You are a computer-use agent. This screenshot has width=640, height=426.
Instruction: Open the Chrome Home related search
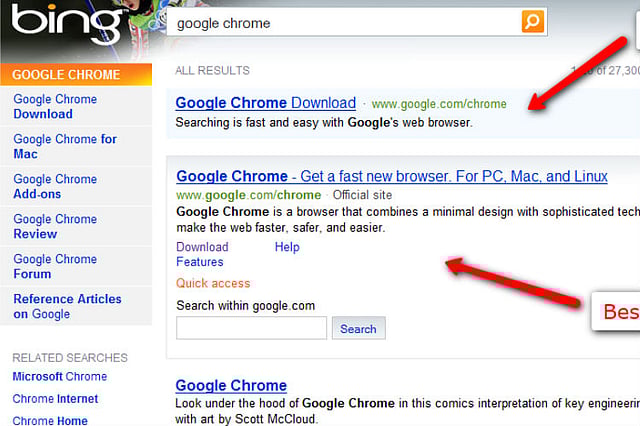click(x=50, y=420)
